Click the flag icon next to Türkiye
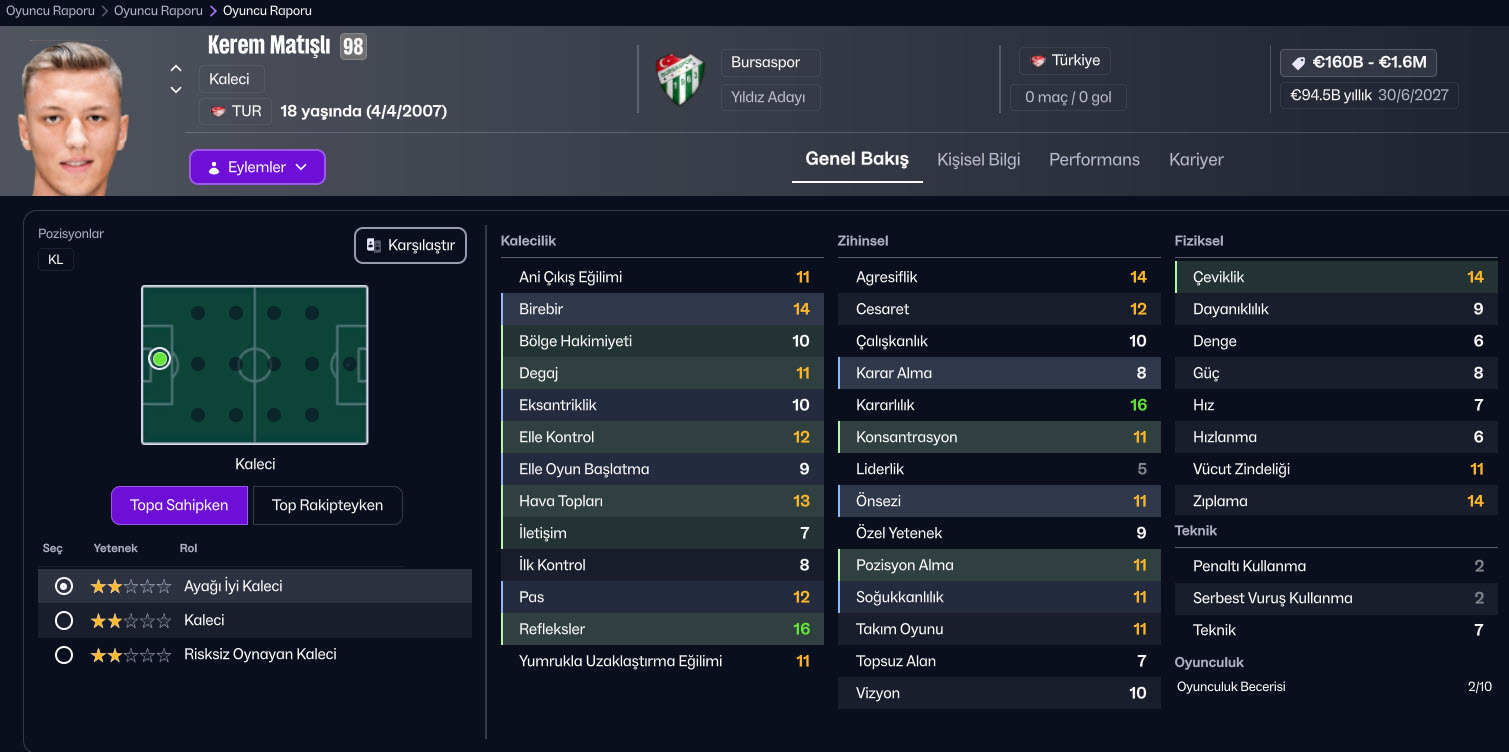 [x=1038, y=61]
